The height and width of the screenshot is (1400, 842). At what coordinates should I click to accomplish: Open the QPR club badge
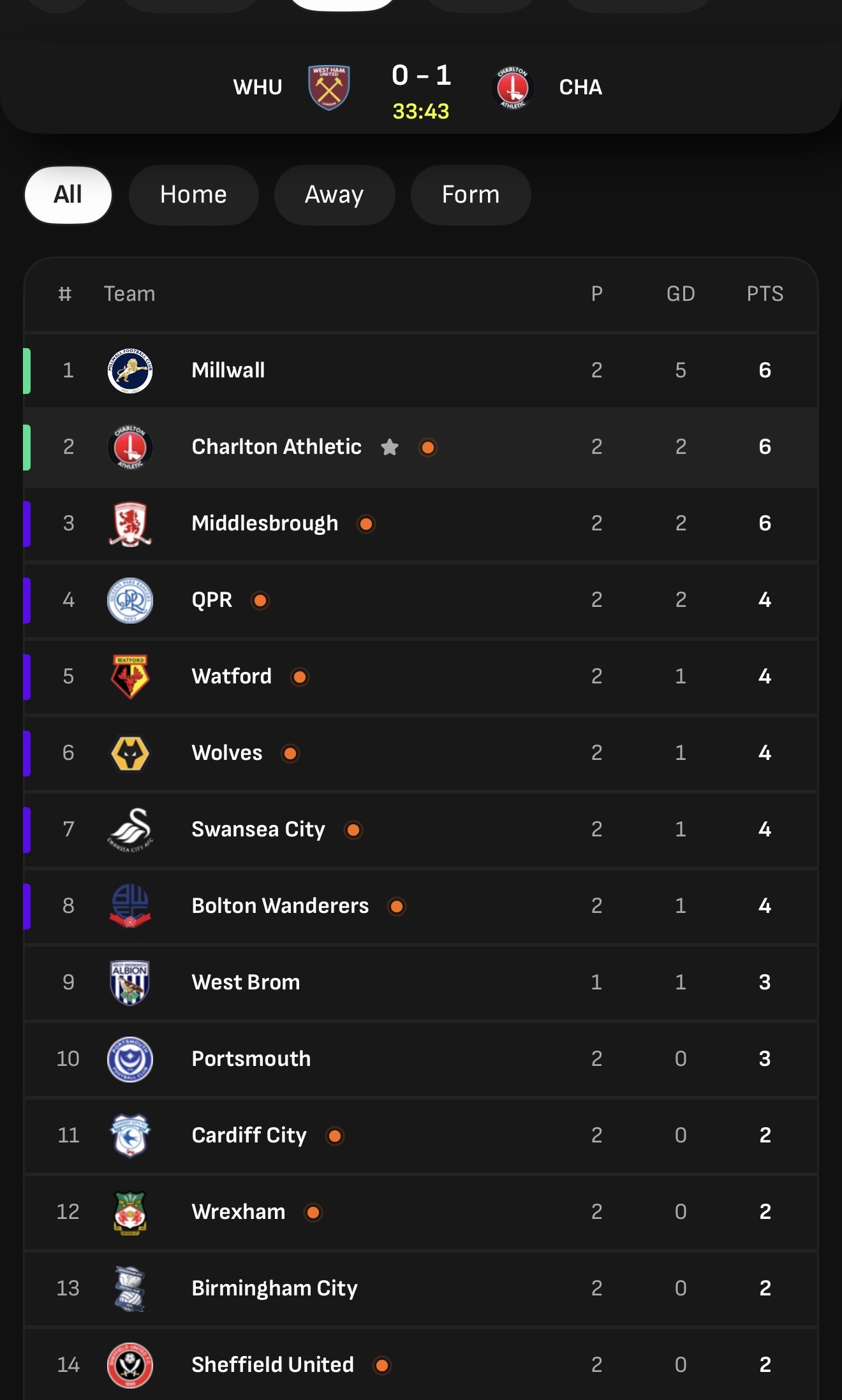(x=130, y=600)
